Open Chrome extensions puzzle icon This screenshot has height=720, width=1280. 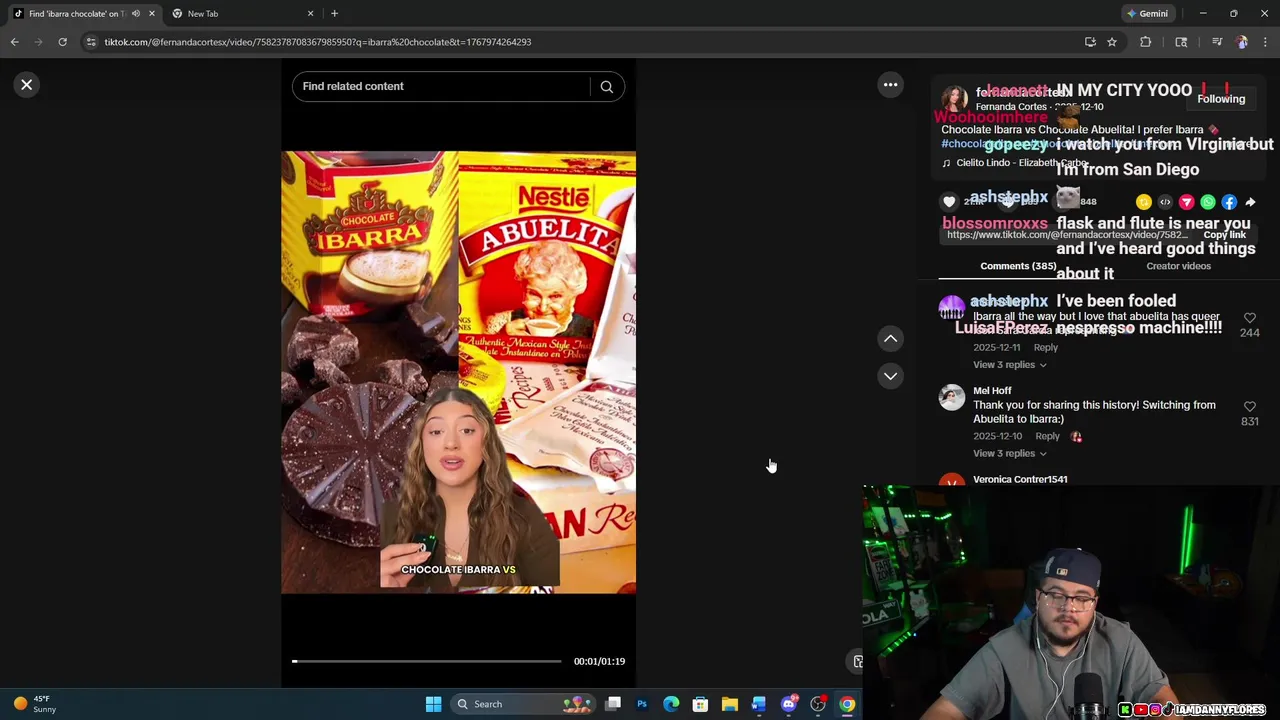coord(1146,42)
